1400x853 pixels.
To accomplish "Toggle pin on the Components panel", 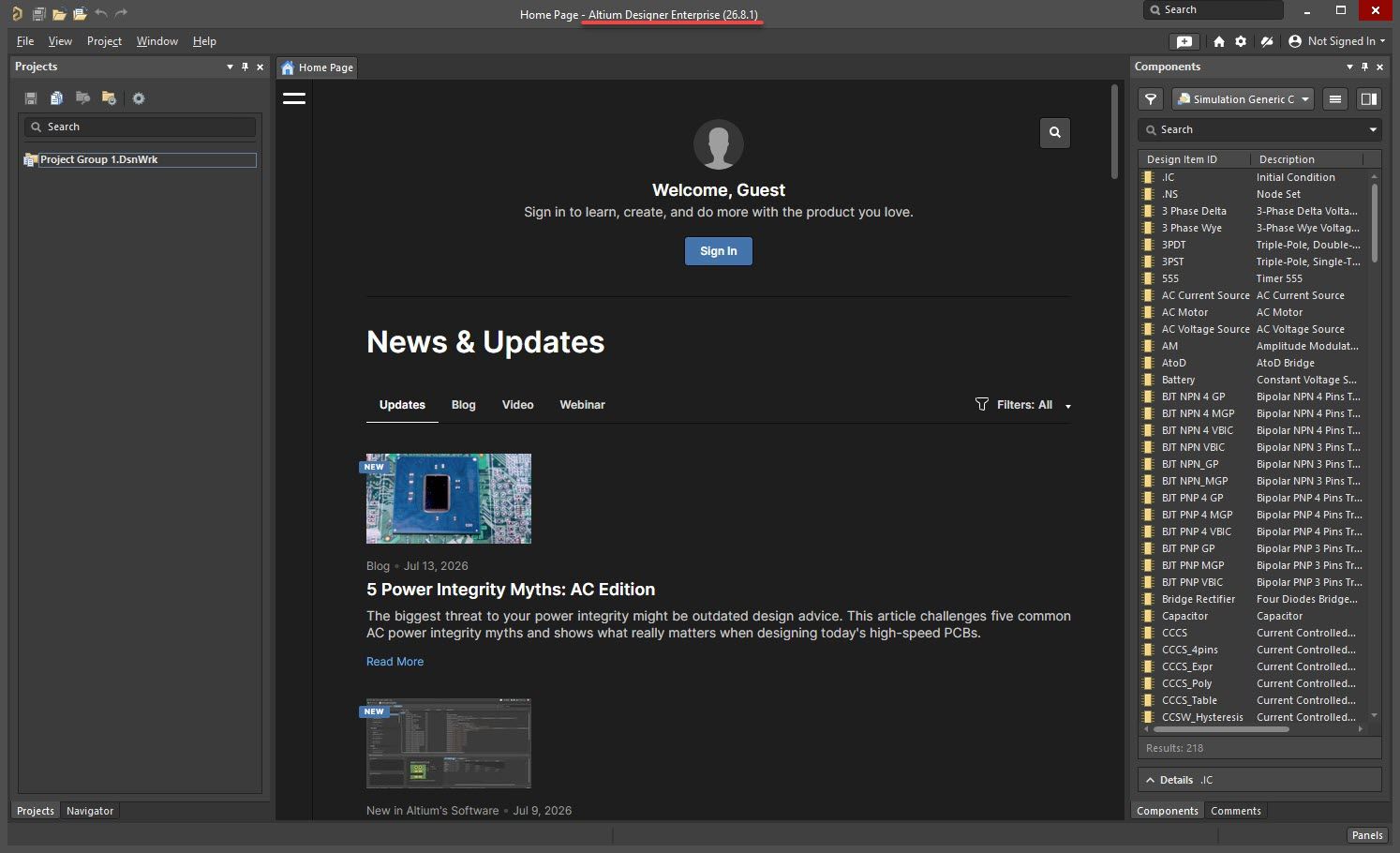I will (1364, 67).
